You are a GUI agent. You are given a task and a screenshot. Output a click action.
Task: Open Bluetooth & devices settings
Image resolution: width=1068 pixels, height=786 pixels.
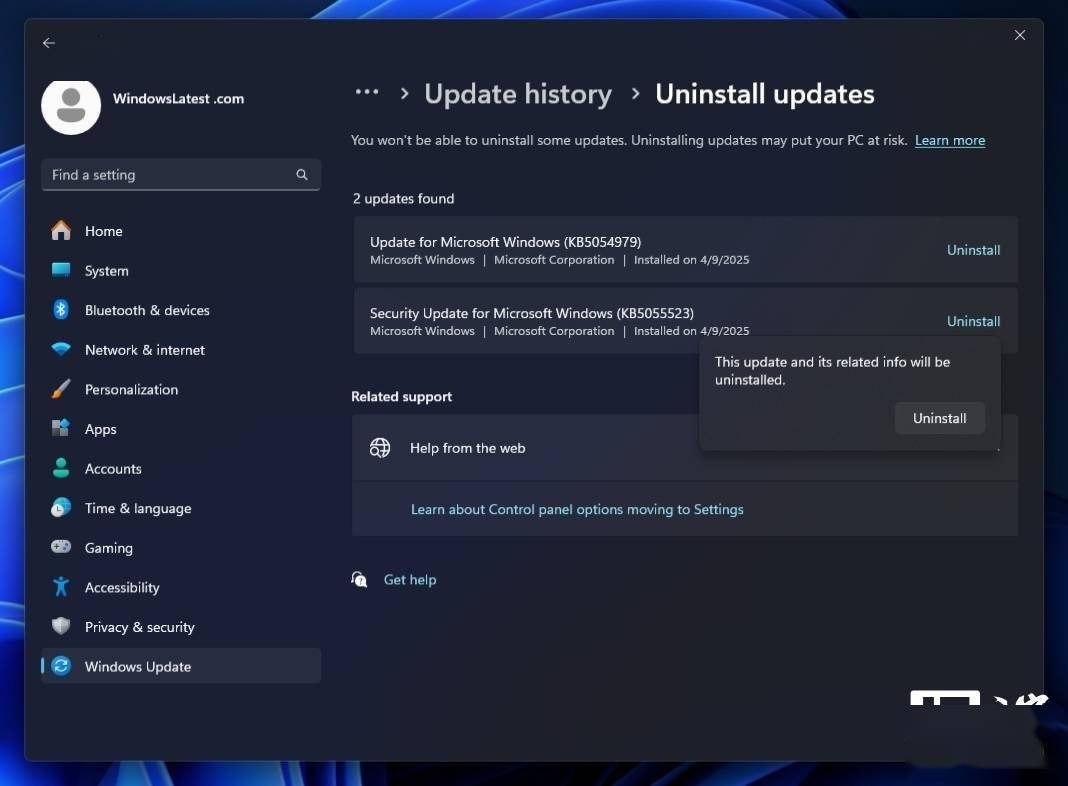click(x=180, y=310)
